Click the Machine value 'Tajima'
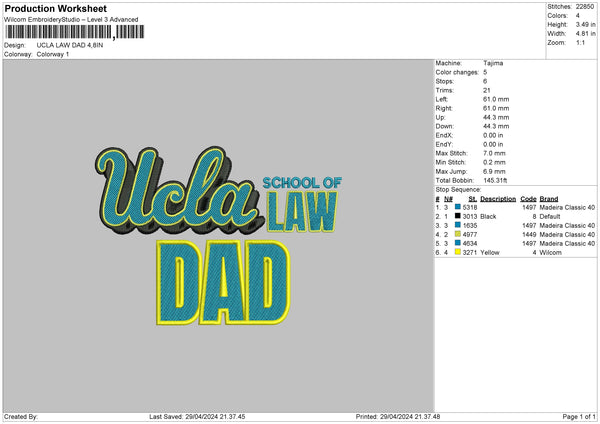Image resolution: width=600 pixels, height=424 pixels. point(493,63)
